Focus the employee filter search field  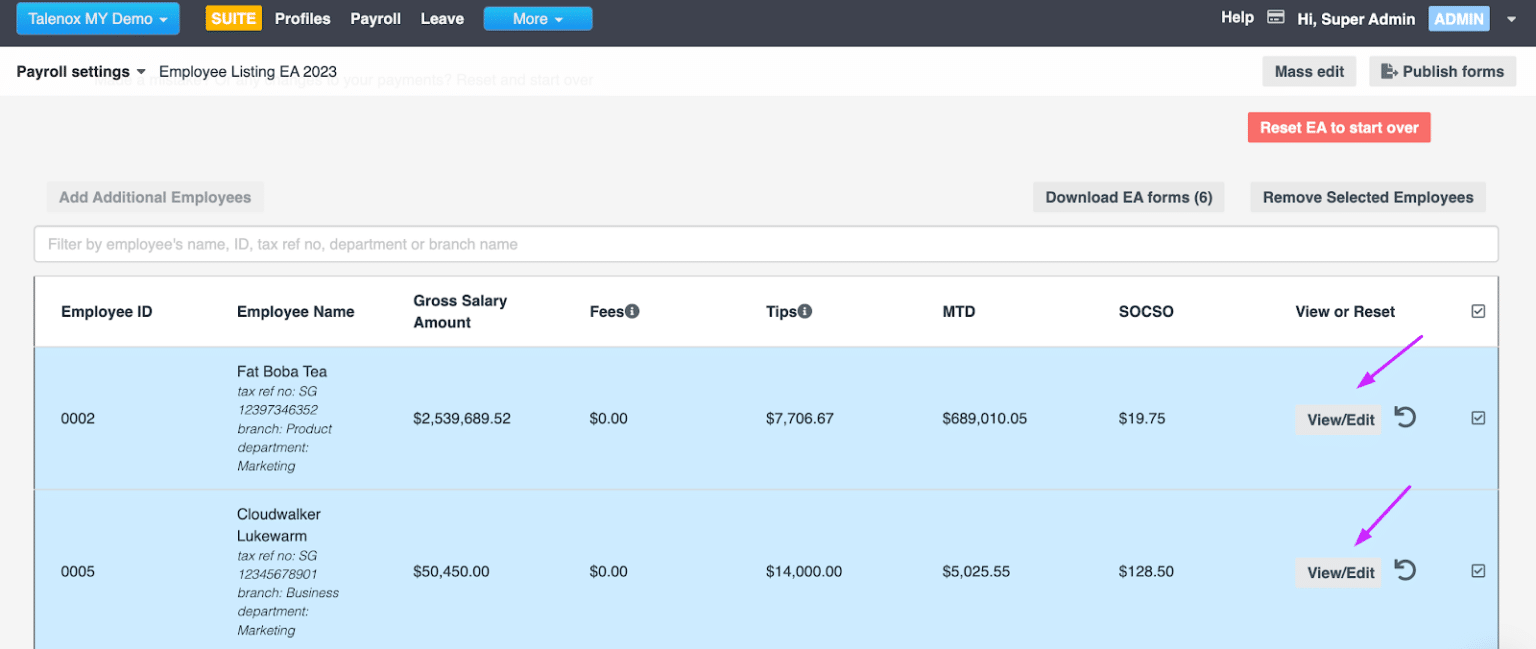tap(766, 244)
